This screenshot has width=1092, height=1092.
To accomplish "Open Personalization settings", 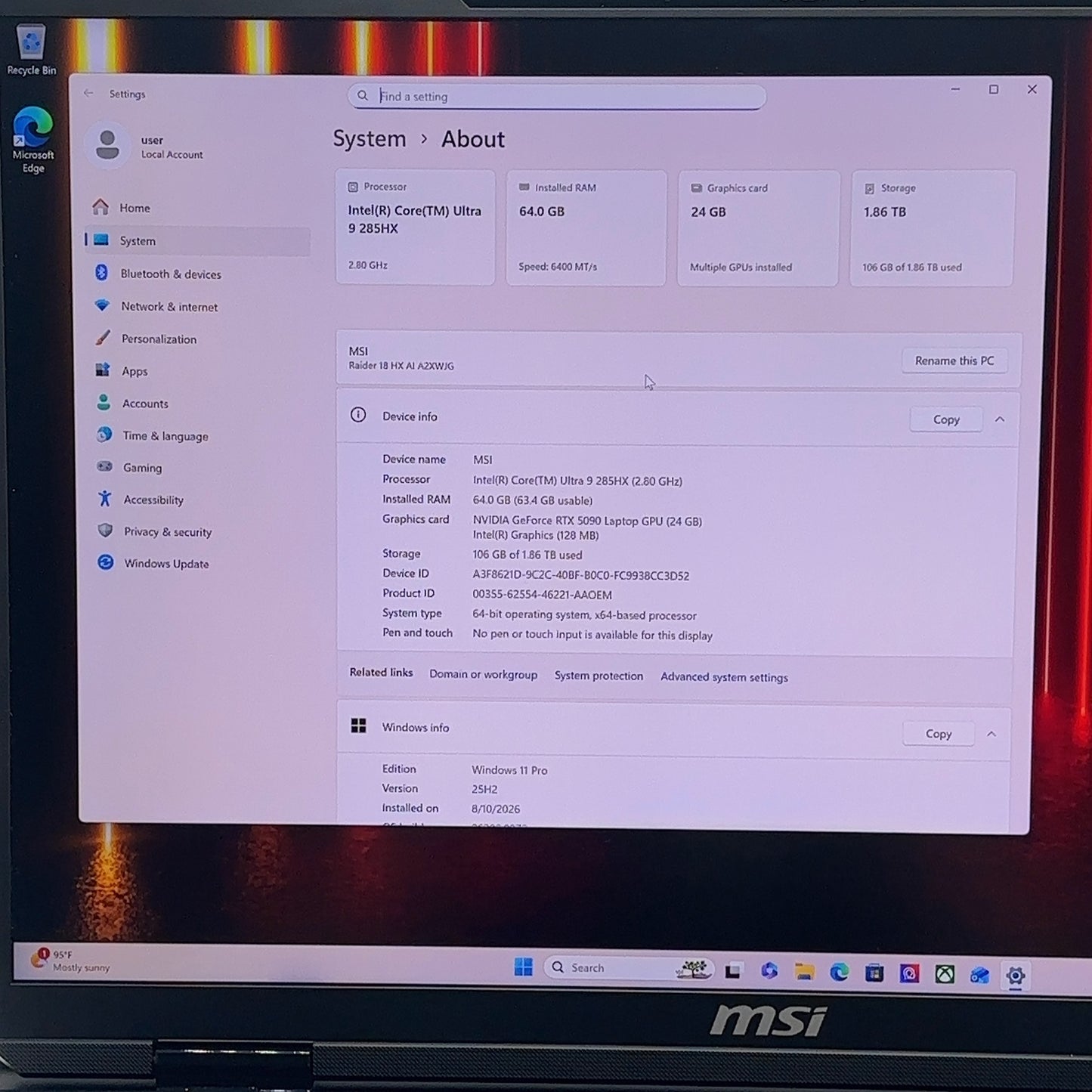I will click(199, 339).
